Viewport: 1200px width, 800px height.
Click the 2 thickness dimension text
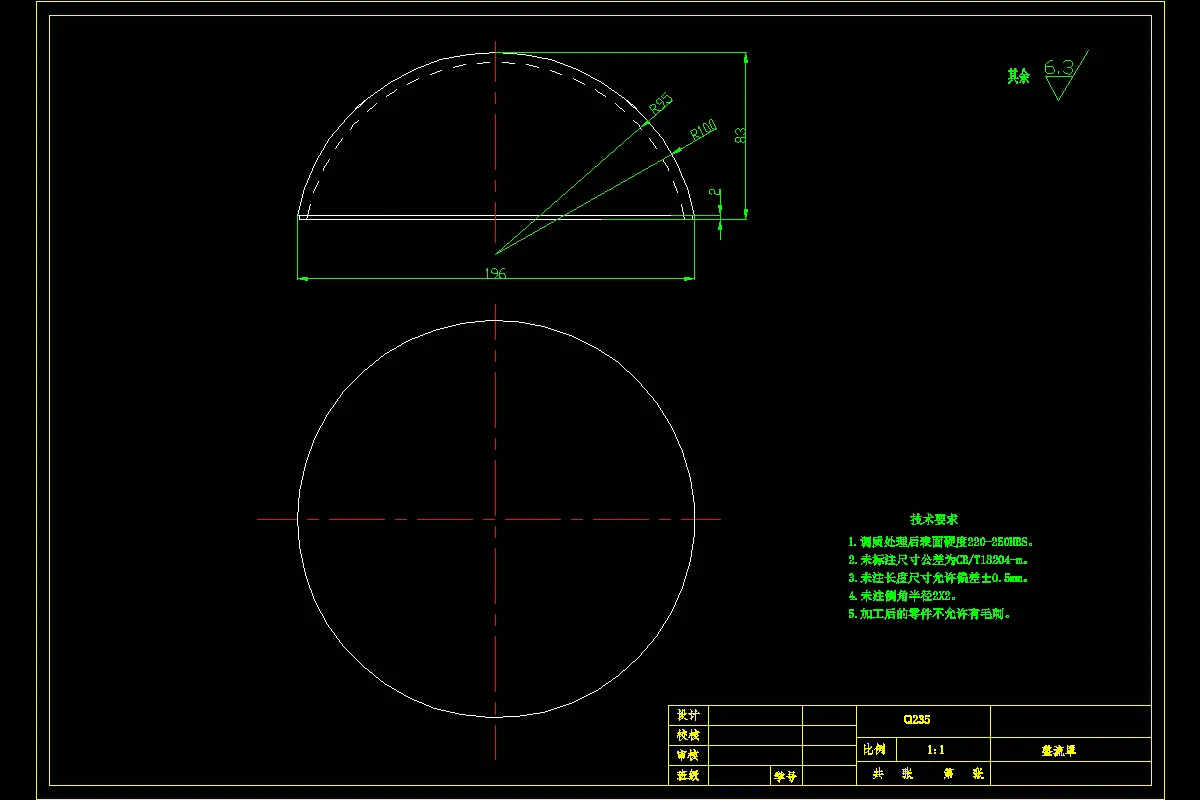coord(714,192)
